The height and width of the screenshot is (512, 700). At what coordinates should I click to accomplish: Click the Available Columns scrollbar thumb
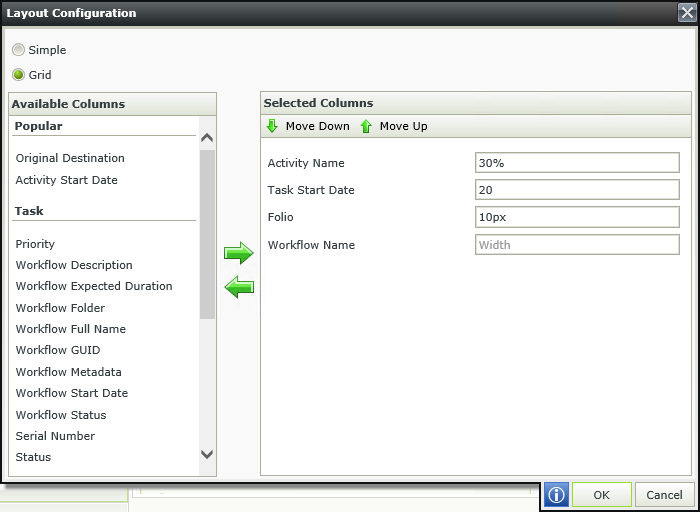pyautogui.click(x=207, y=234)
